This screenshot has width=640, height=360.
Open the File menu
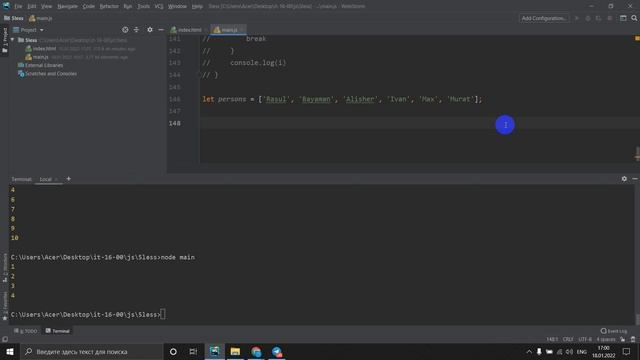coord(18,6)
